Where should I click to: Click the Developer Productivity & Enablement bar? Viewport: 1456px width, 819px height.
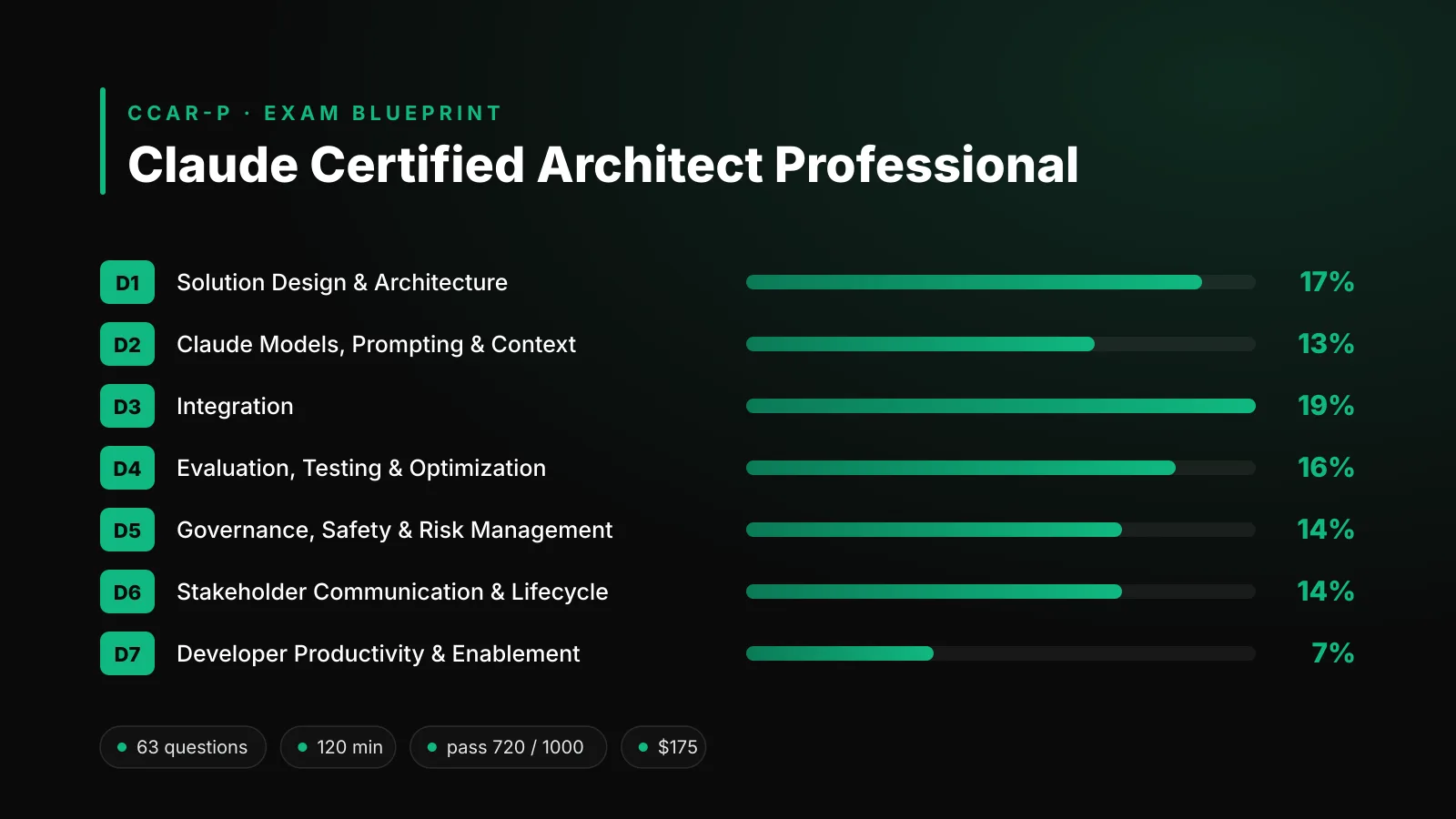click(1001, 653)
